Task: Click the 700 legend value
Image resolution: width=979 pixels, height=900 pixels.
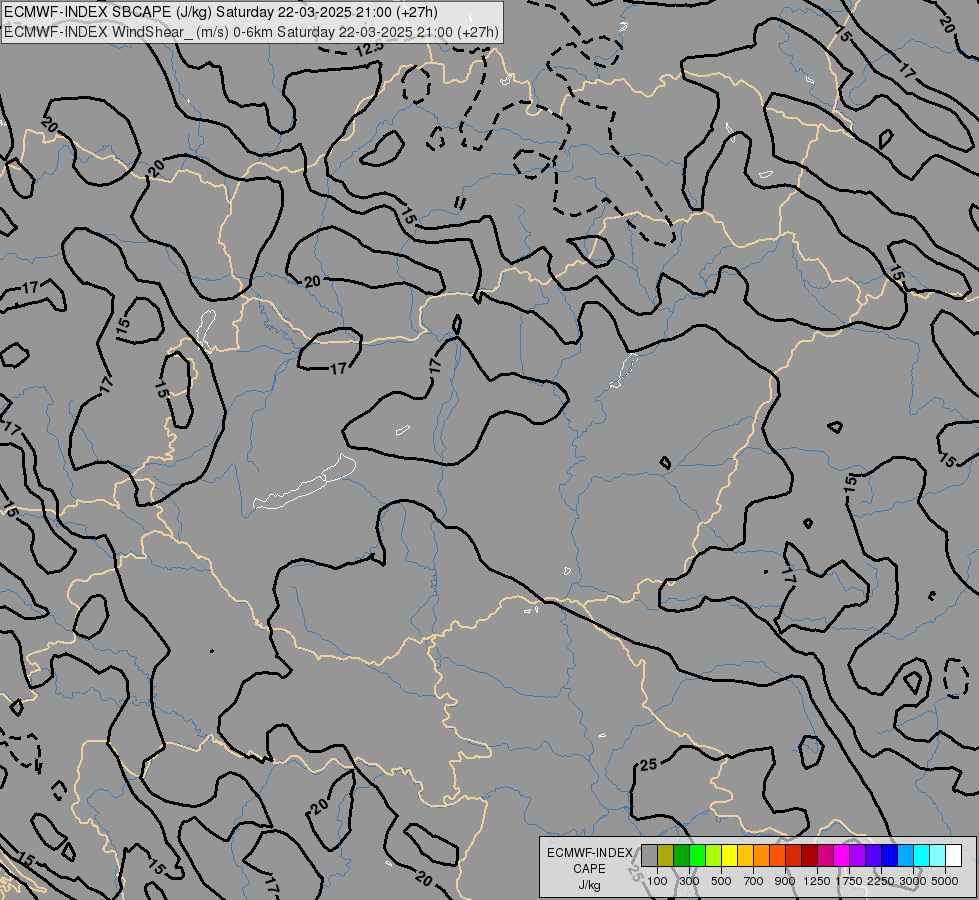Action: click(x=754, y=881)
